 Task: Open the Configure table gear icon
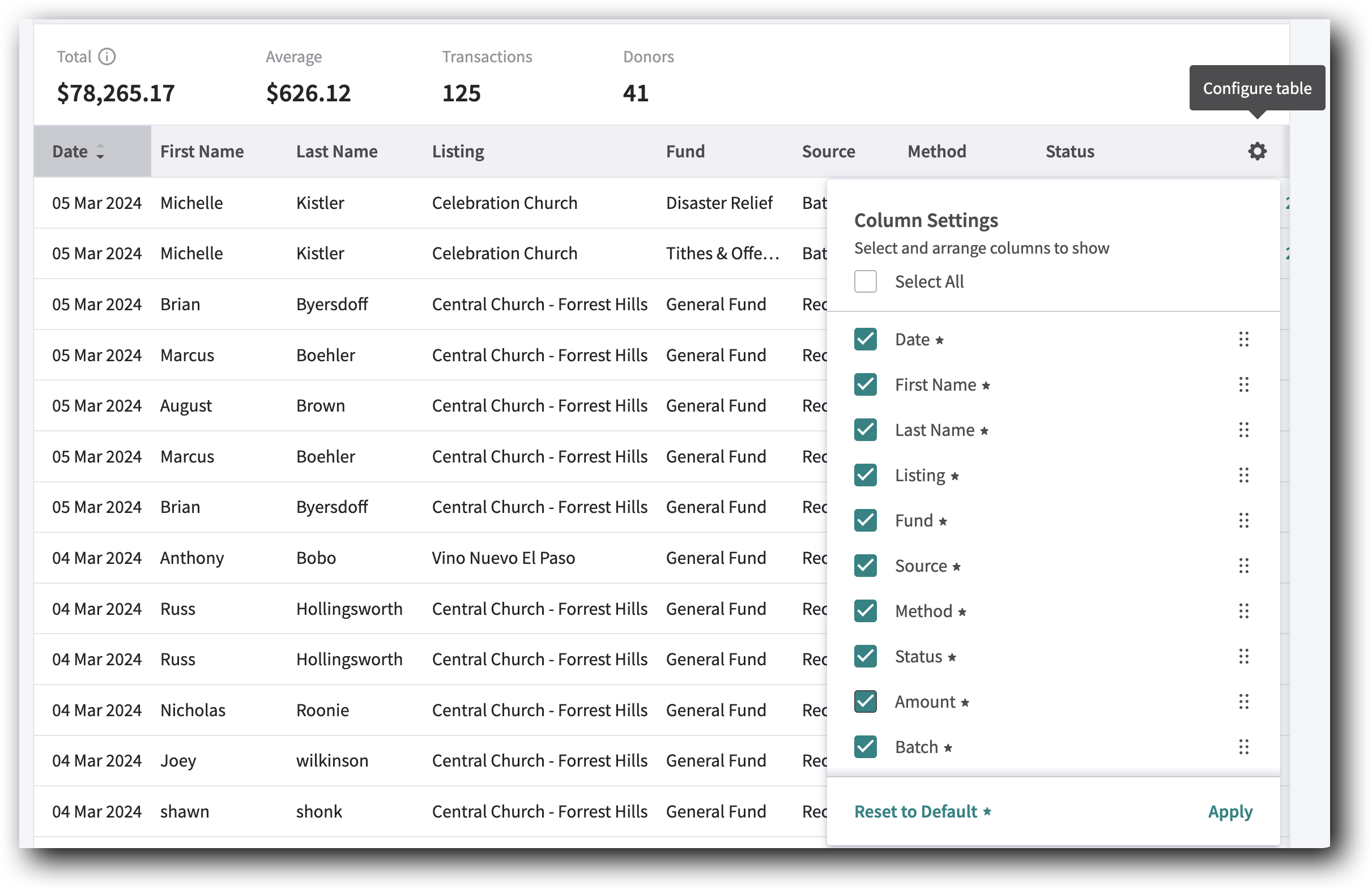click(1256, 151)
